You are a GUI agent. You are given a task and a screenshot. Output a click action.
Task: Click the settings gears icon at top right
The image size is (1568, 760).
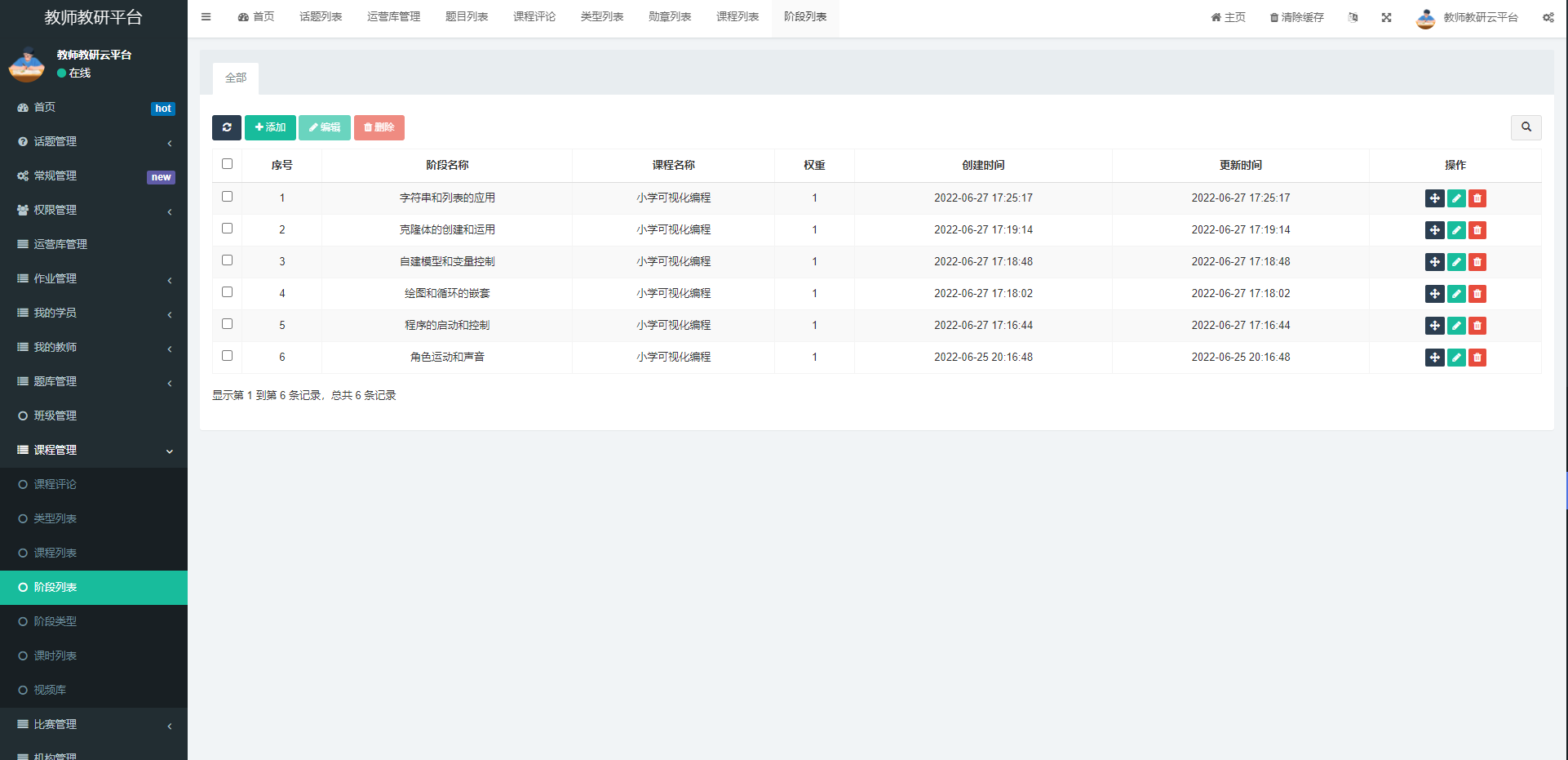coord(1548,17)
